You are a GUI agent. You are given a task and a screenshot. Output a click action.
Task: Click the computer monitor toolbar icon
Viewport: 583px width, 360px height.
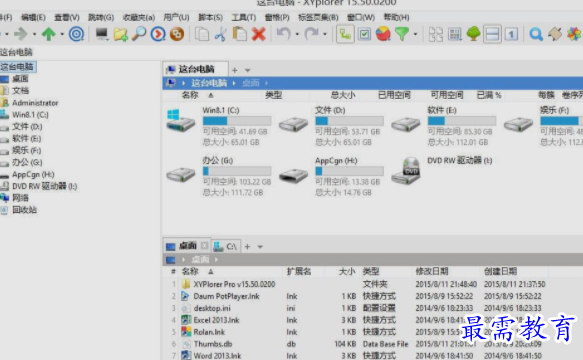coord(102,34)
